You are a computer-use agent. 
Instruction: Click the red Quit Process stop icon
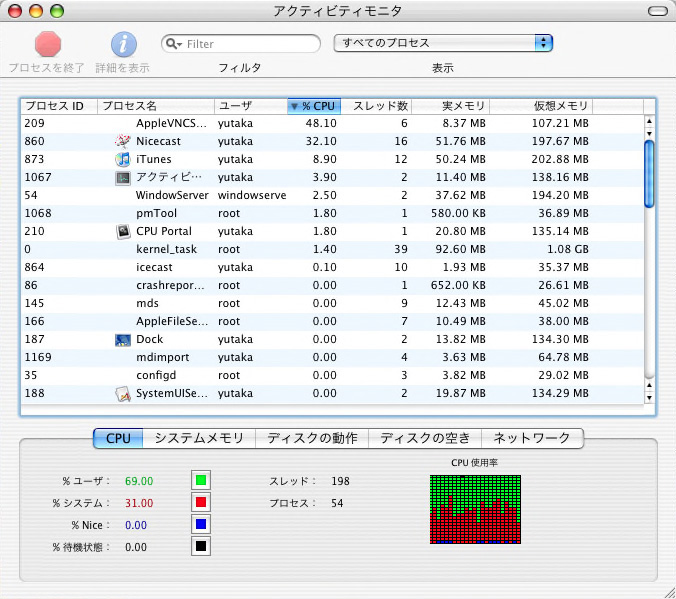point(48,44)
